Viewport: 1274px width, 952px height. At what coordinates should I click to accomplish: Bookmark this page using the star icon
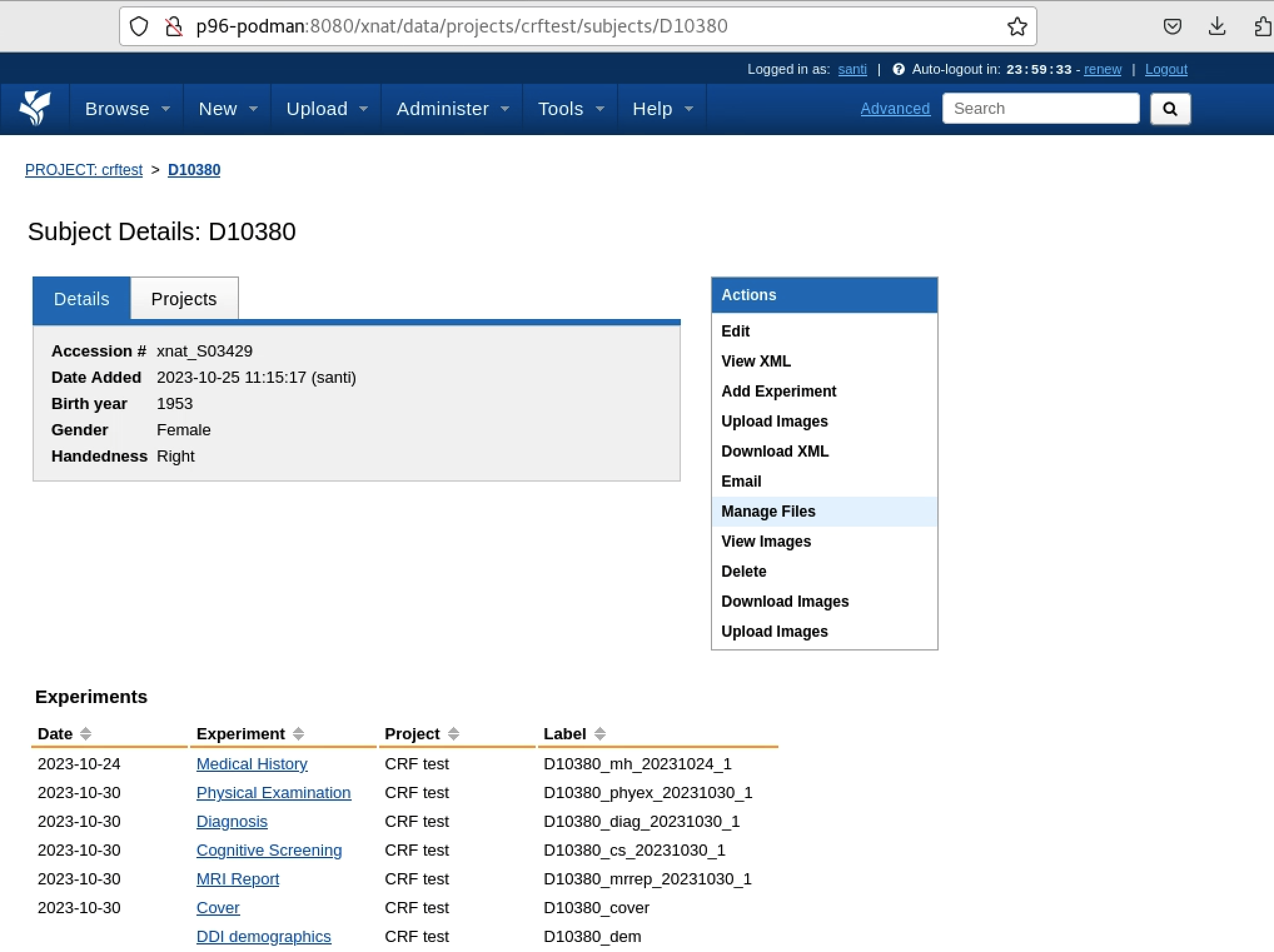[1017, 26]
